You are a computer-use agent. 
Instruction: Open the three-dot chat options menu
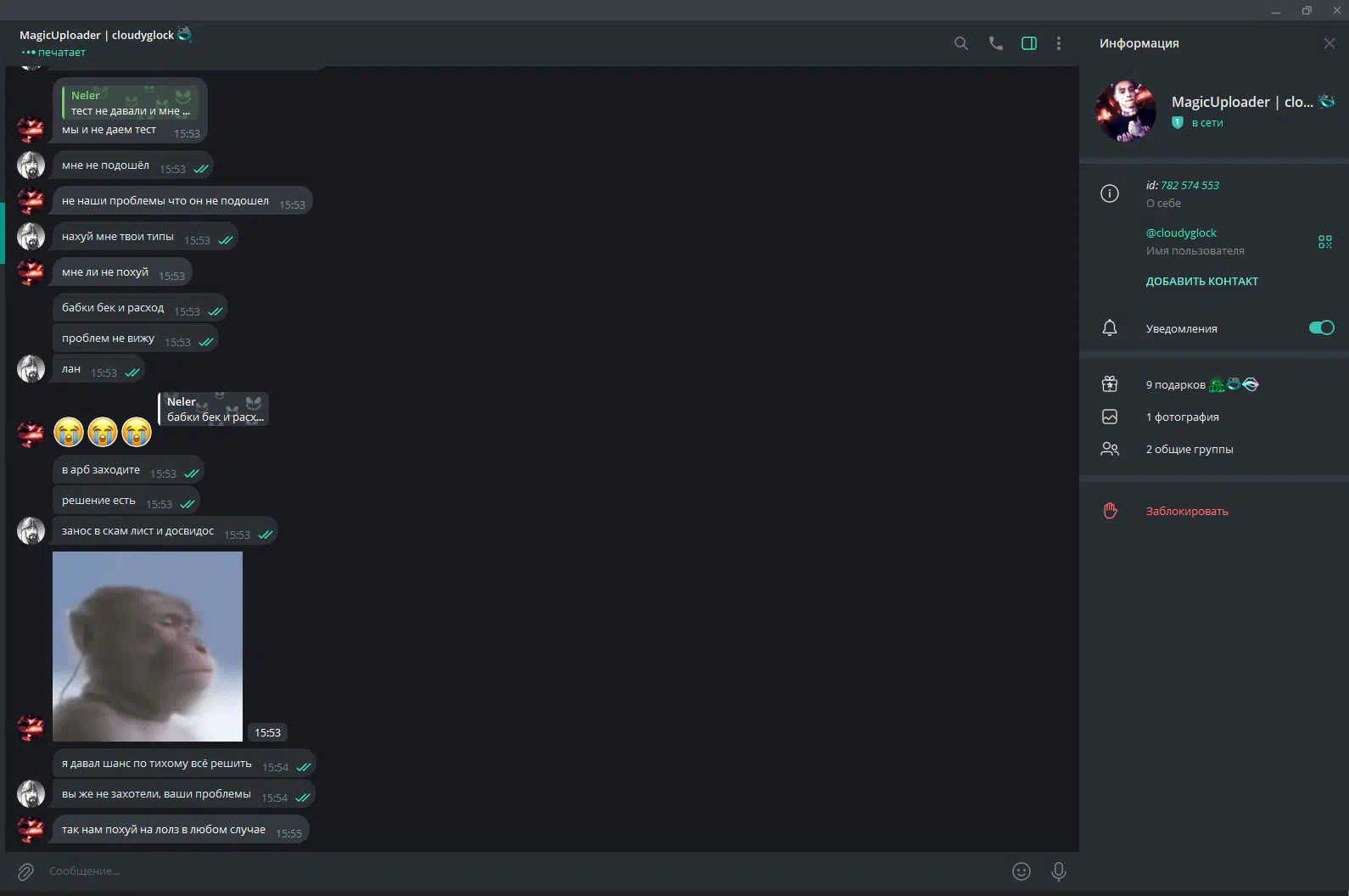[x=1058, y=43]
